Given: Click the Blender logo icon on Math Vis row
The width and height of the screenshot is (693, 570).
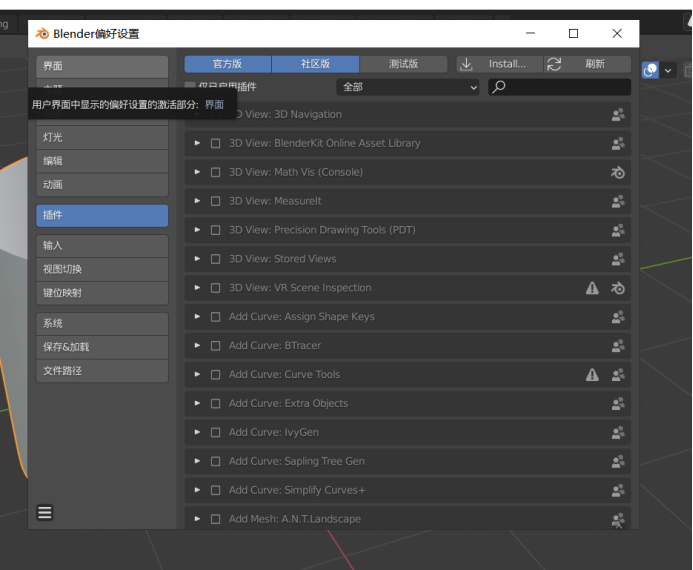Looking at the screenshot, I should (618, 172).
